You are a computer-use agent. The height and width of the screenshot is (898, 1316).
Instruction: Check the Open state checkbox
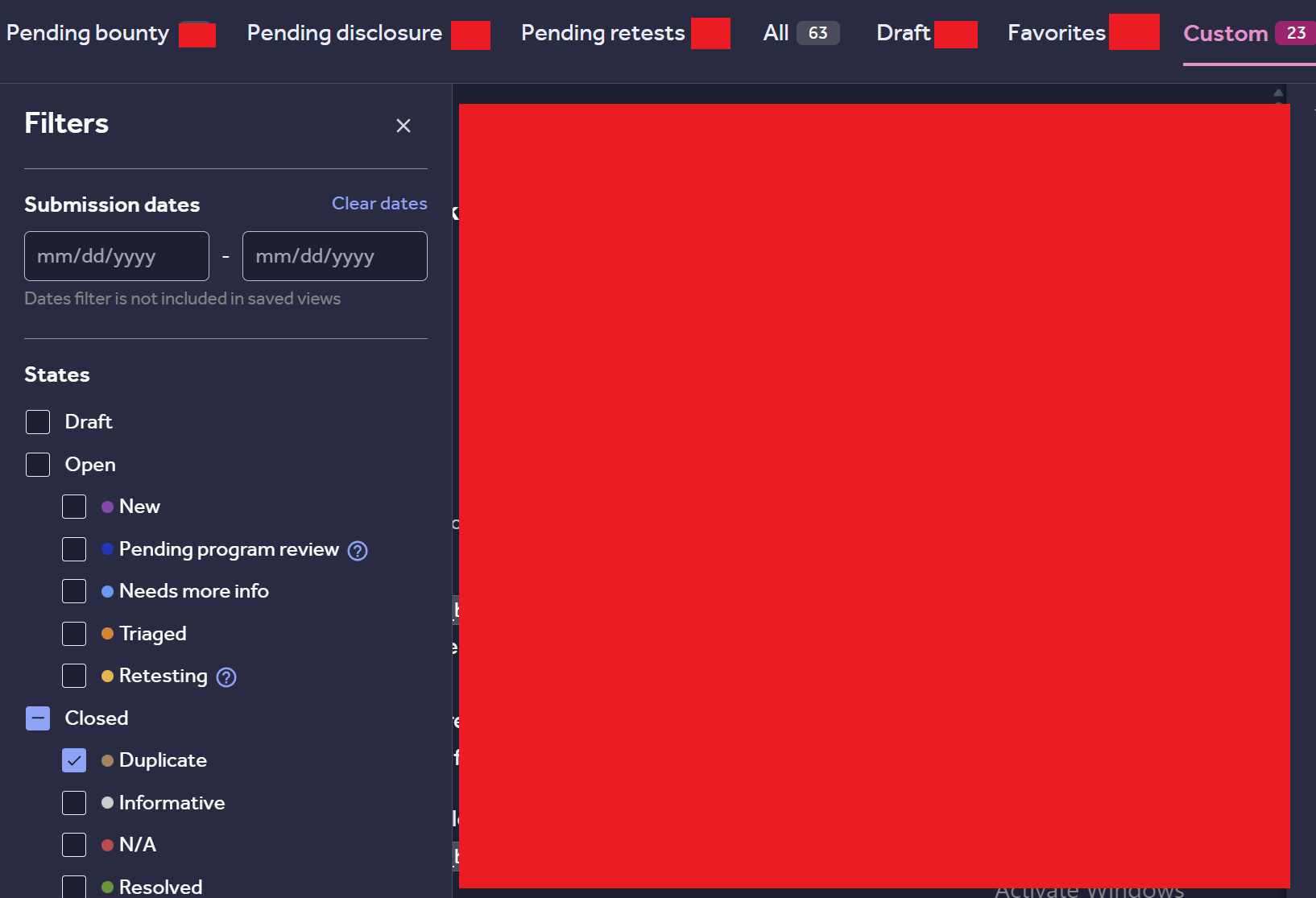click(38, 465)
